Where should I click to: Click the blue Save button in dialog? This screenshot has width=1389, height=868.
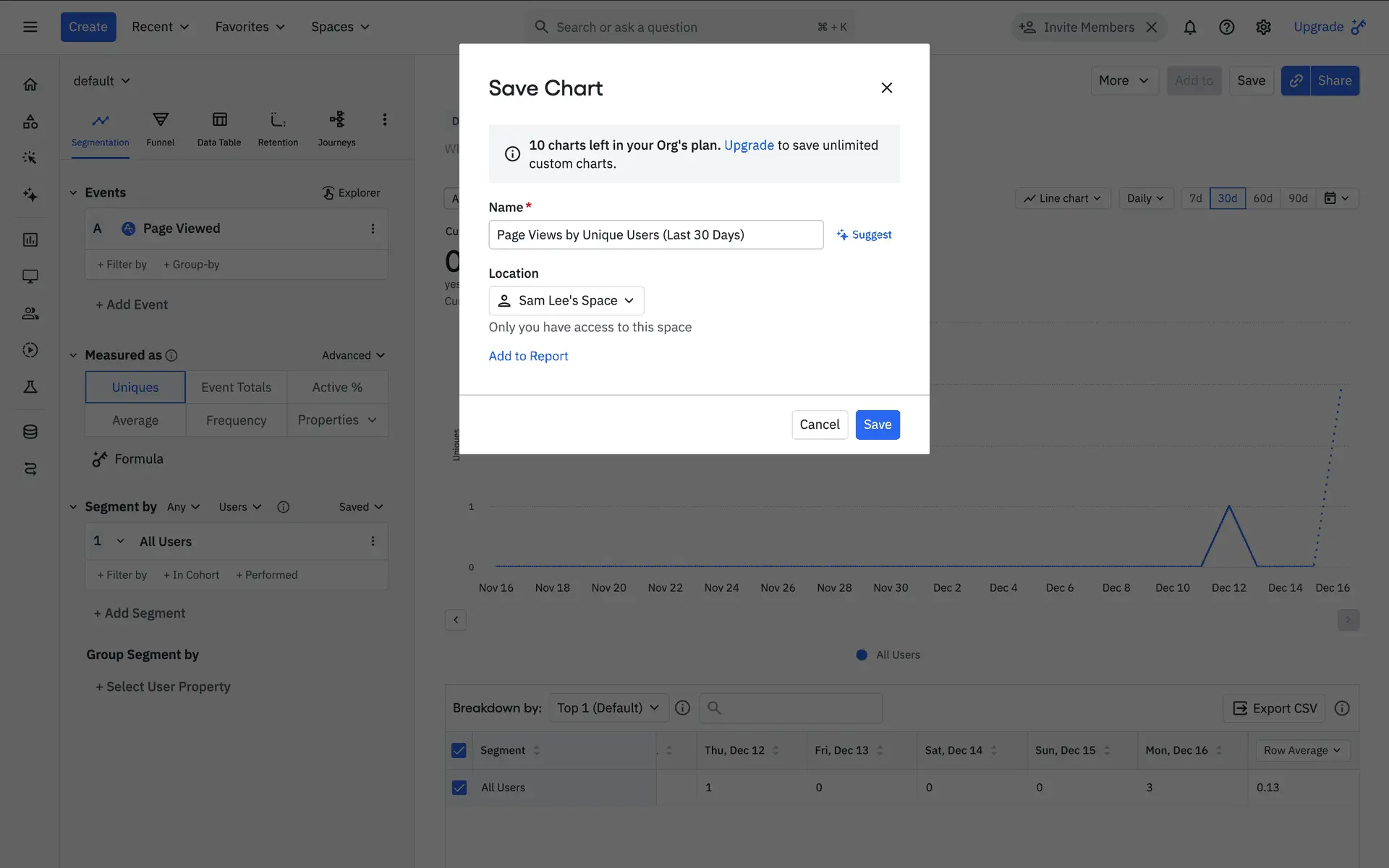click(877, 425)
